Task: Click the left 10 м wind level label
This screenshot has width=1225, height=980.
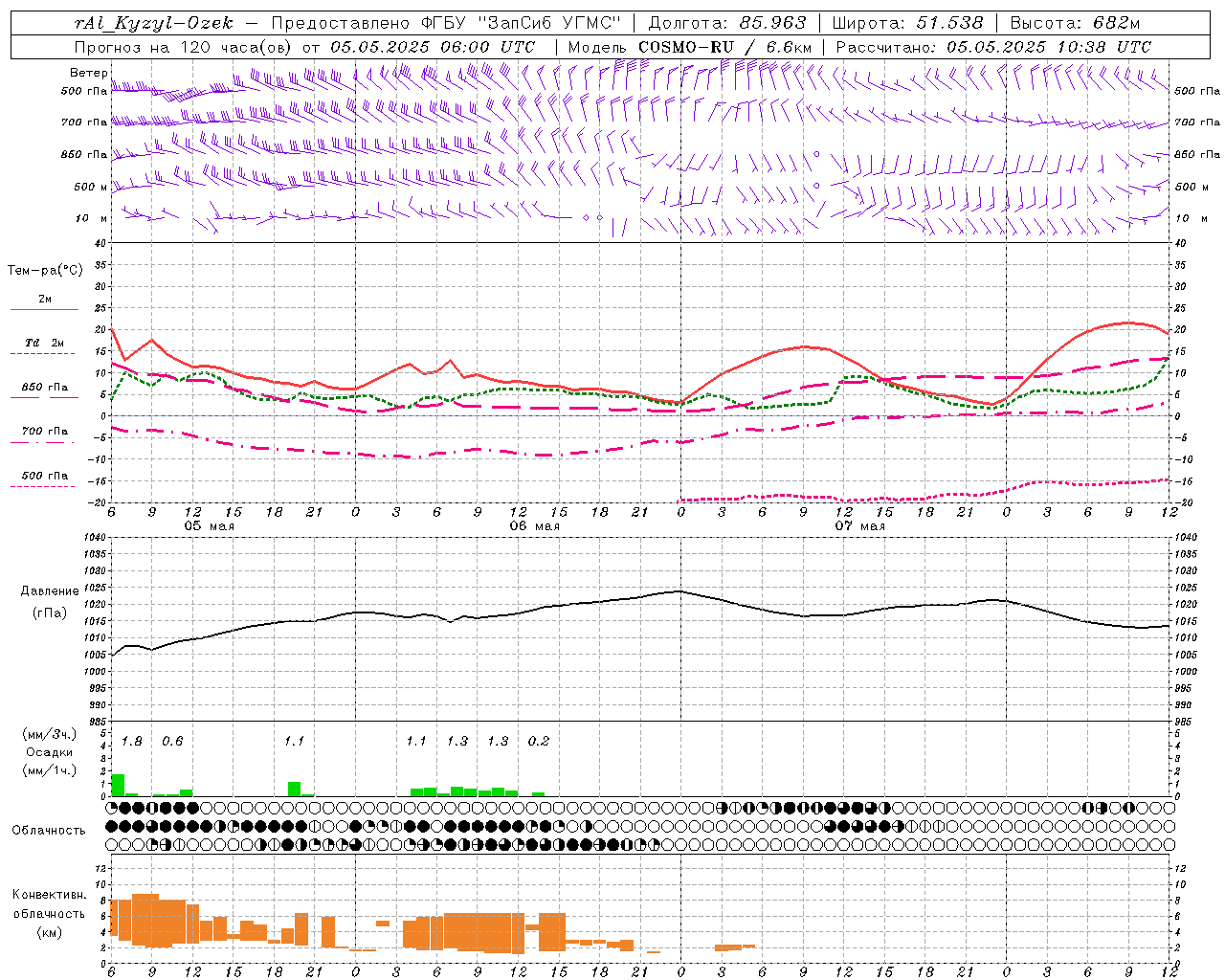Action: (91, 218)
